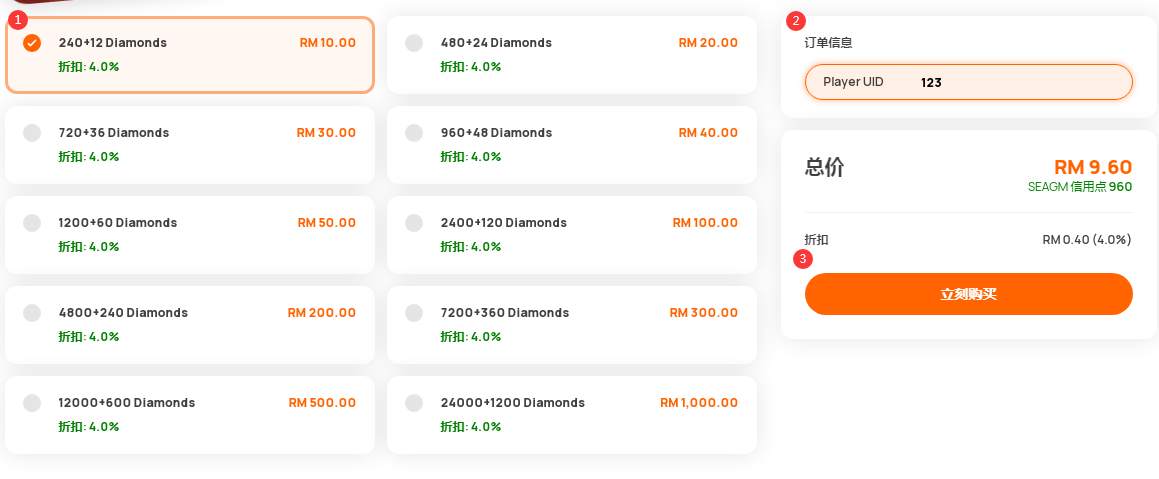Choose the 720+36 Diamonds package
The width and height of the screenshot is (1159, 479).
point(32,133)
